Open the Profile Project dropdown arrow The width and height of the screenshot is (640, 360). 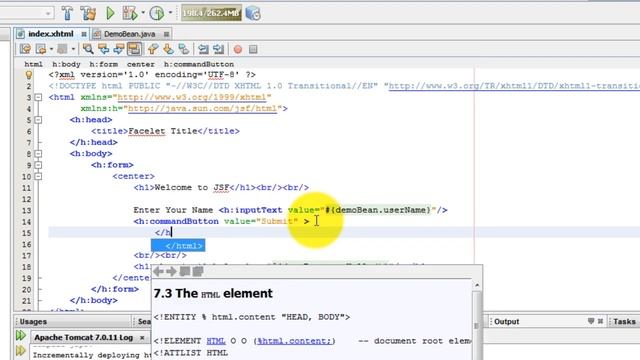170,13
